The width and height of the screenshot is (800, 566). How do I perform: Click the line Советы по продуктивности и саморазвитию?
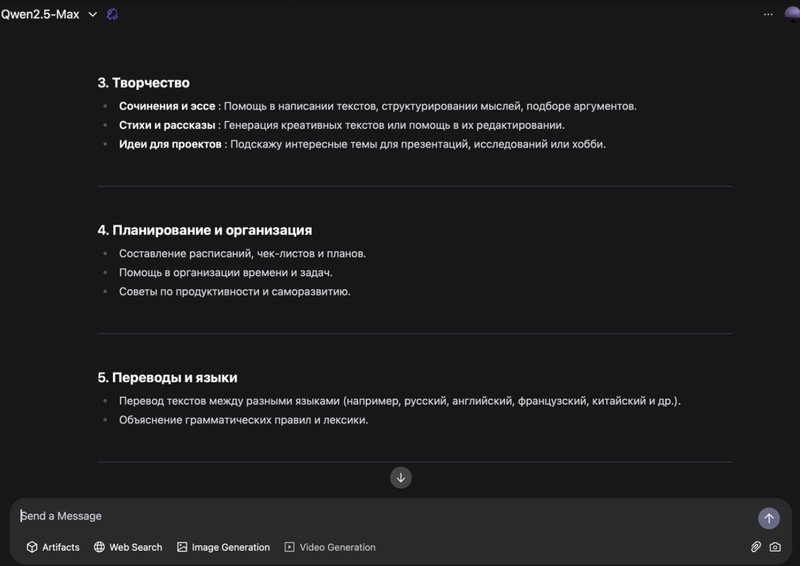[234, 291]
